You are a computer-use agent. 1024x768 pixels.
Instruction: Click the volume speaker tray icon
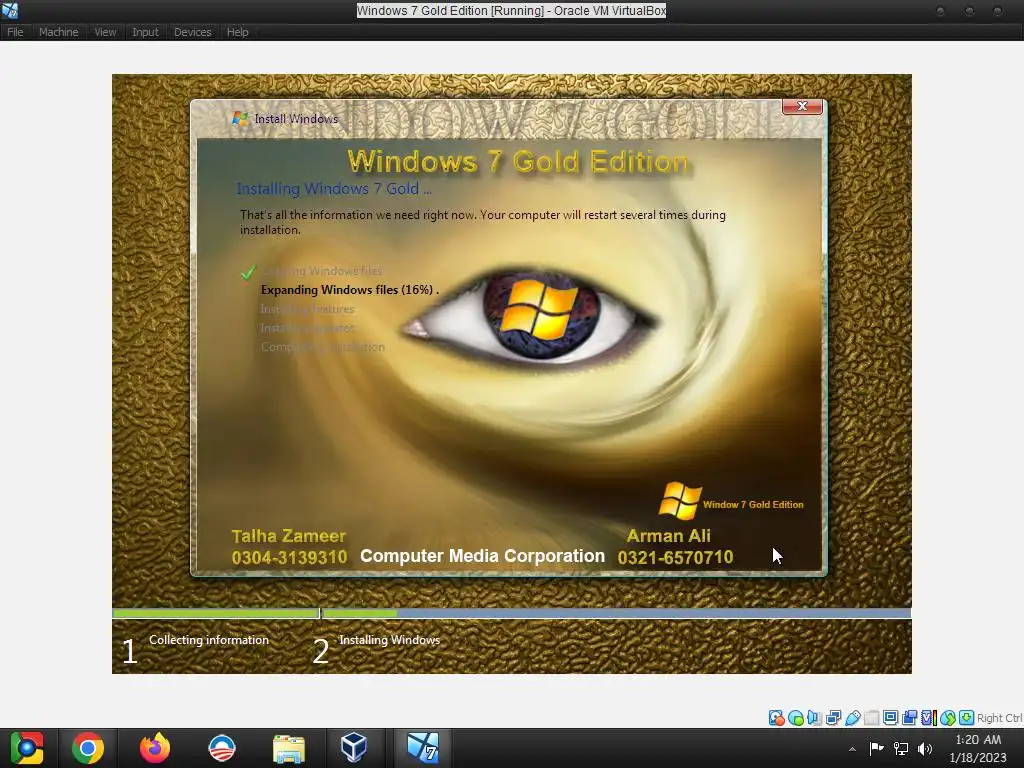click(x=925, y=748)
